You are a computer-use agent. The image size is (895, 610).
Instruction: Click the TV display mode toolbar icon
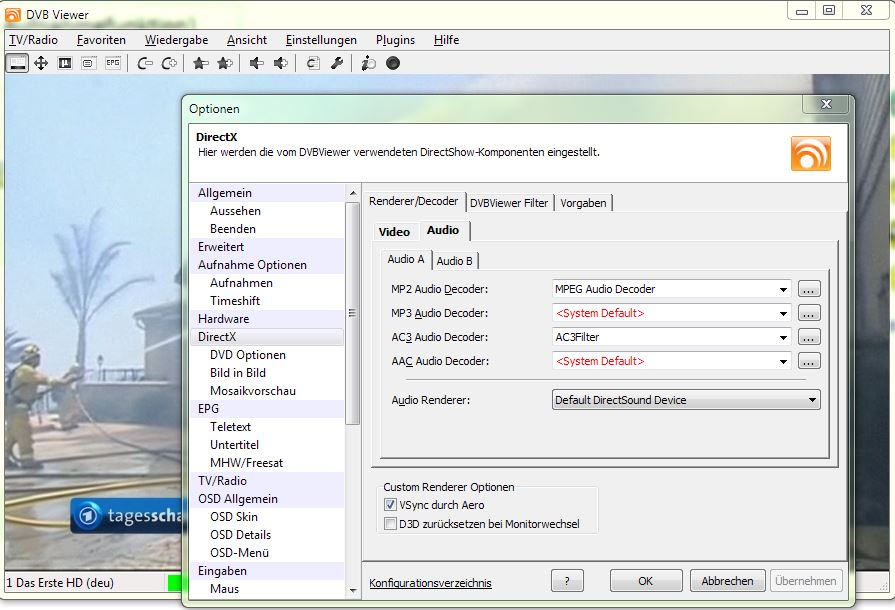[x=18, y=63]
